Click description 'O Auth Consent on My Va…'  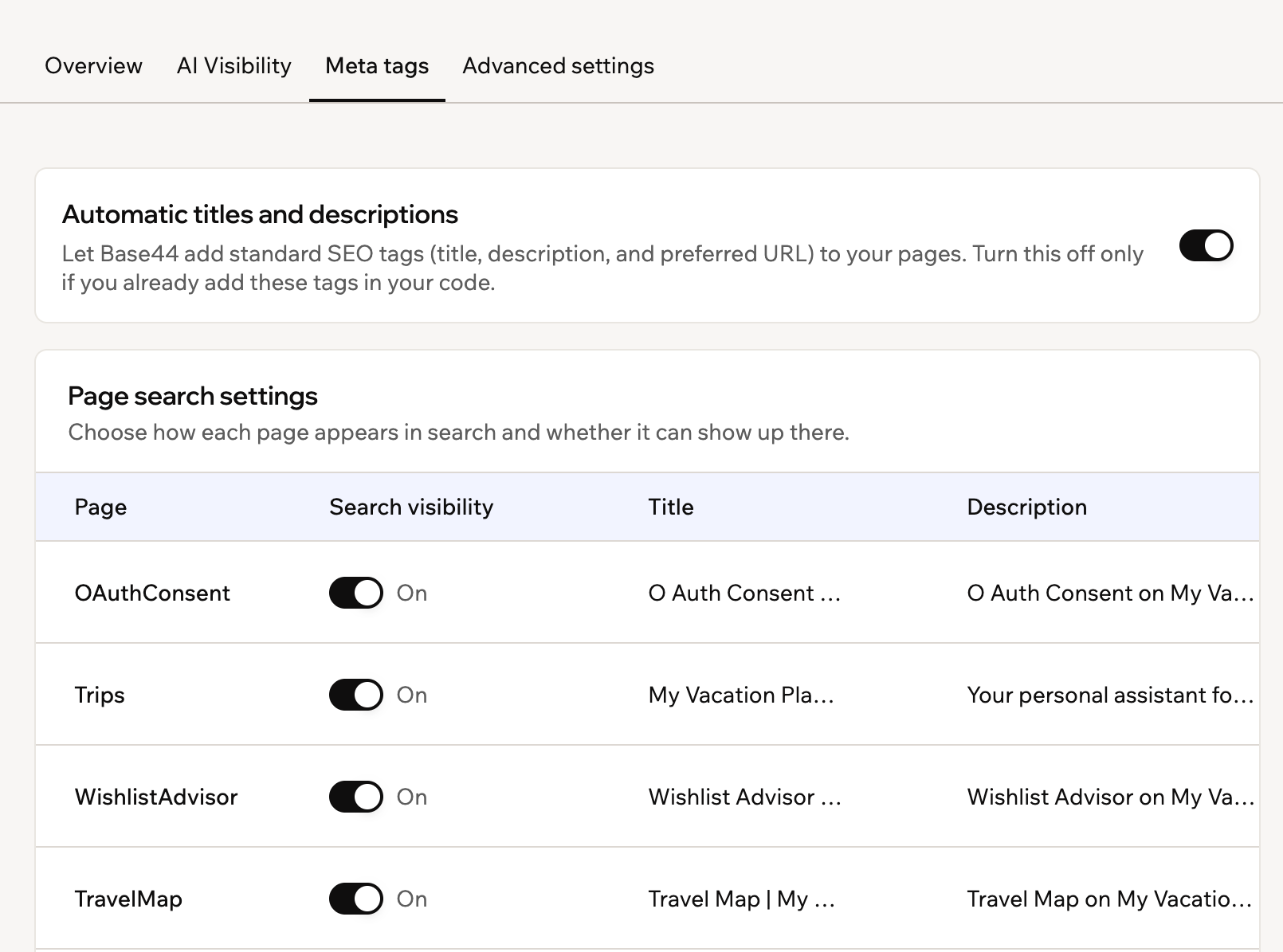pyautogui.click(x=1110, y=593)
